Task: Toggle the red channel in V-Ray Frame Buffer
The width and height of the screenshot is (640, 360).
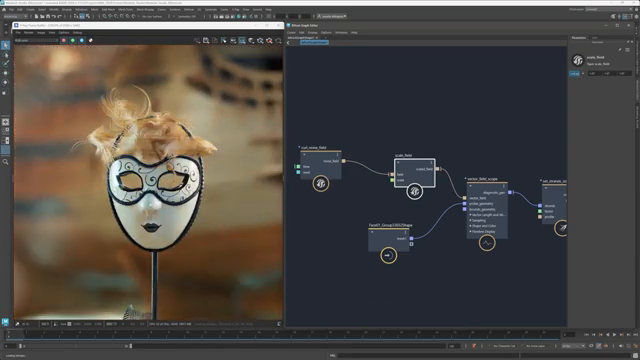Action: pyautogui.click(x=64, y=40)
